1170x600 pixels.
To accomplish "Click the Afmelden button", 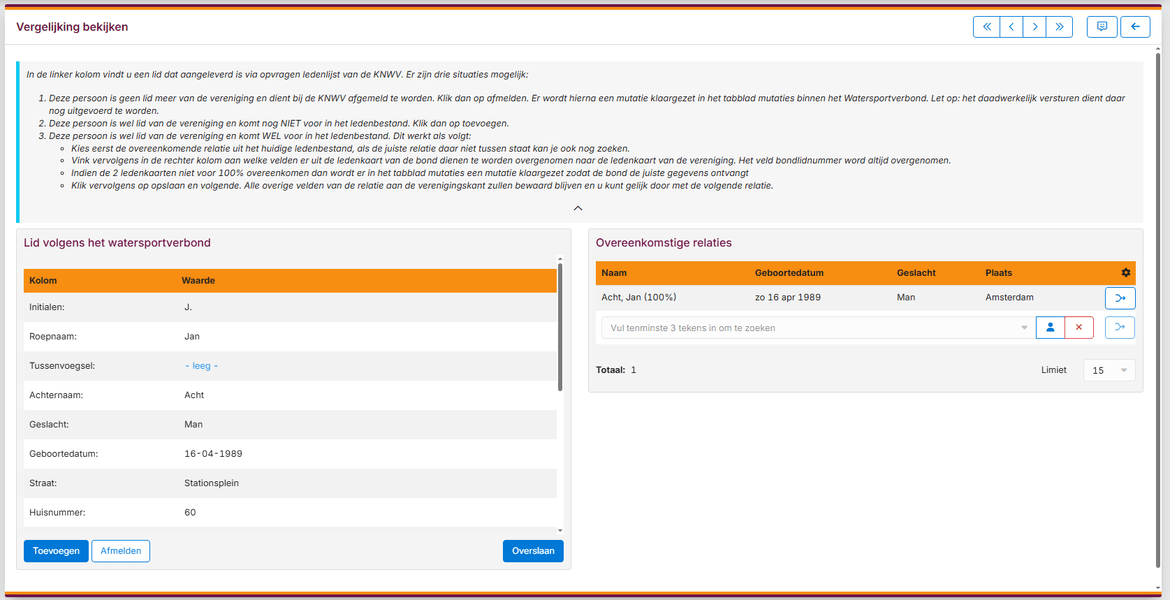I will click(121, 551).
